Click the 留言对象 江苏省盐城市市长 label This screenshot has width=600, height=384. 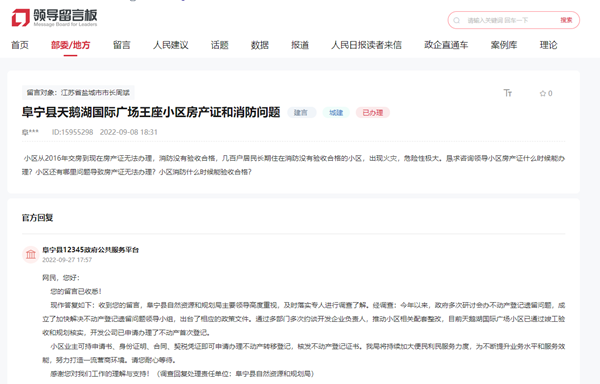tap(78, 93)
